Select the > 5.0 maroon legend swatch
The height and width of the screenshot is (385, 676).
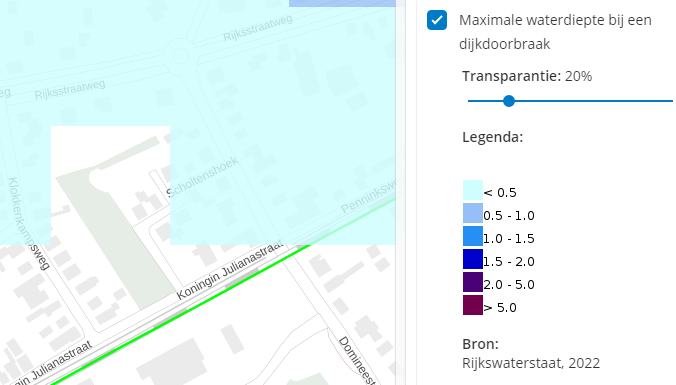tap(473, 305)
